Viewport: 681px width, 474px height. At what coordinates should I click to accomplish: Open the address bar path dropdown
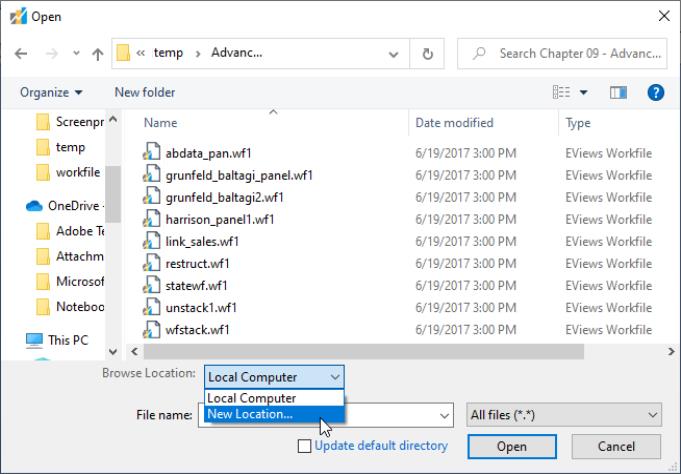393,54
